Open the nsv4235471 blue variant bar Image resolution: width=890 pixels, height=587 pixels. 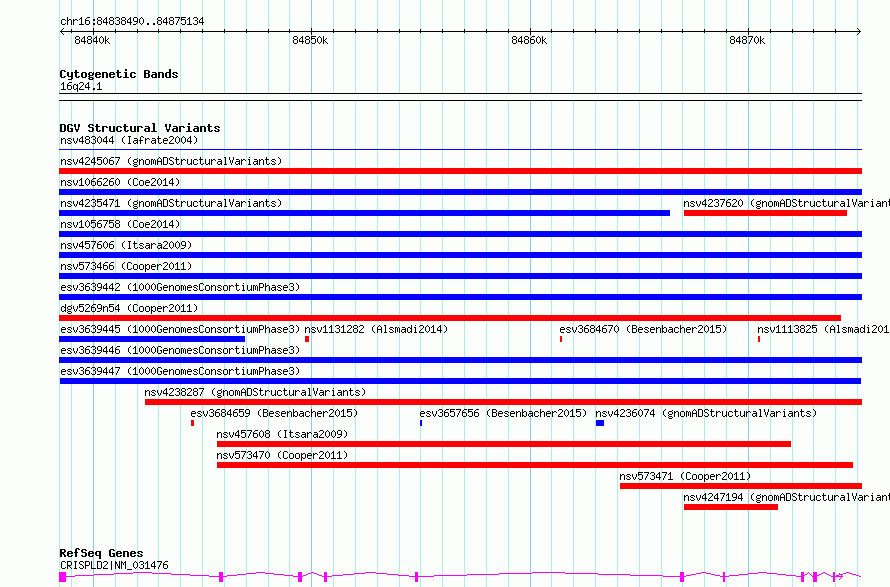(364, 213)
